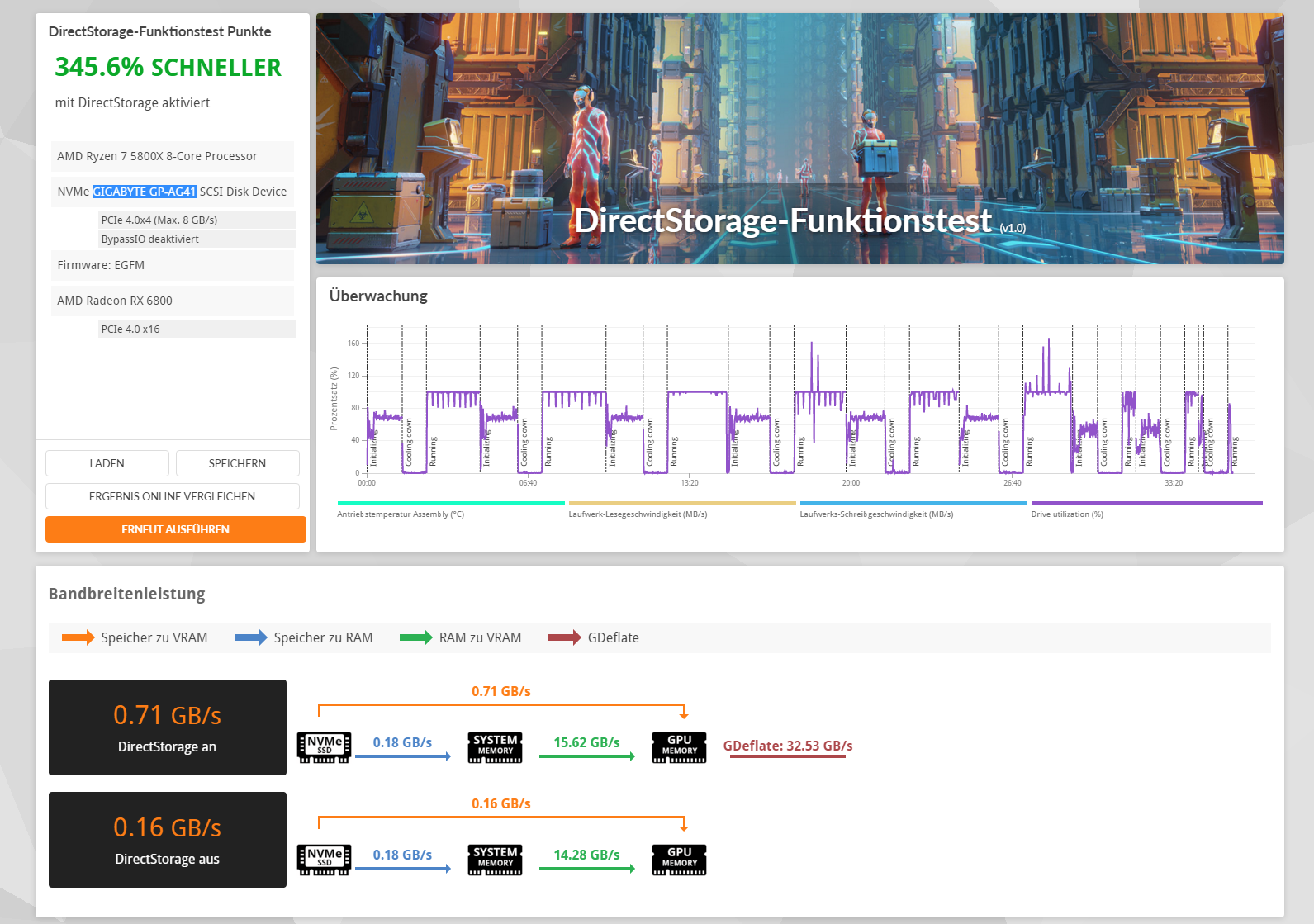The width and height of the screenshot is (1314, 924).
Task: Click the 0.16 GB/s DirectStorage aus tile
Action: tap(168, 840)
